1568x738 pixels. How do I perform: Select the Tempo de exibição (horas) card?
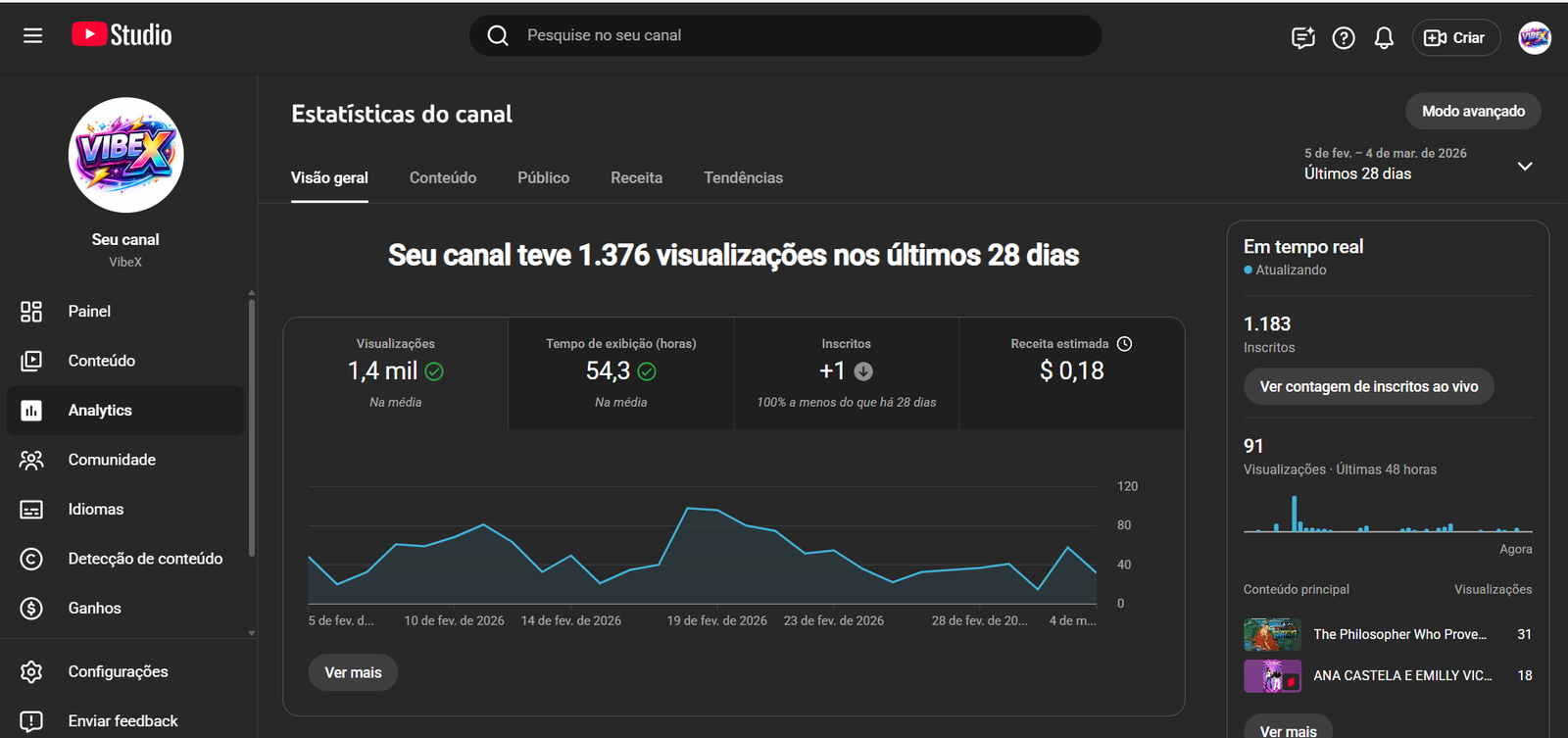coord(621,373)
